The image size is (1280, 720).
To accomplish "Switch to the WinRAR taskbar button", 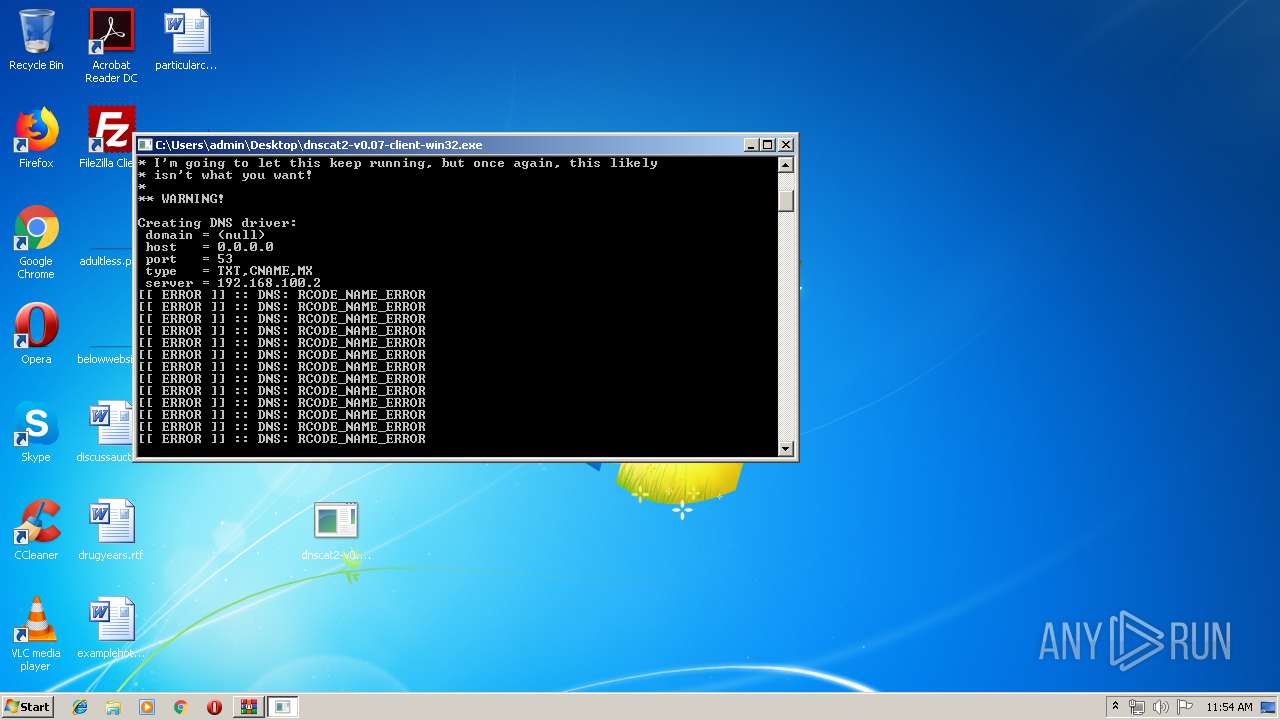I will (248, 707).
